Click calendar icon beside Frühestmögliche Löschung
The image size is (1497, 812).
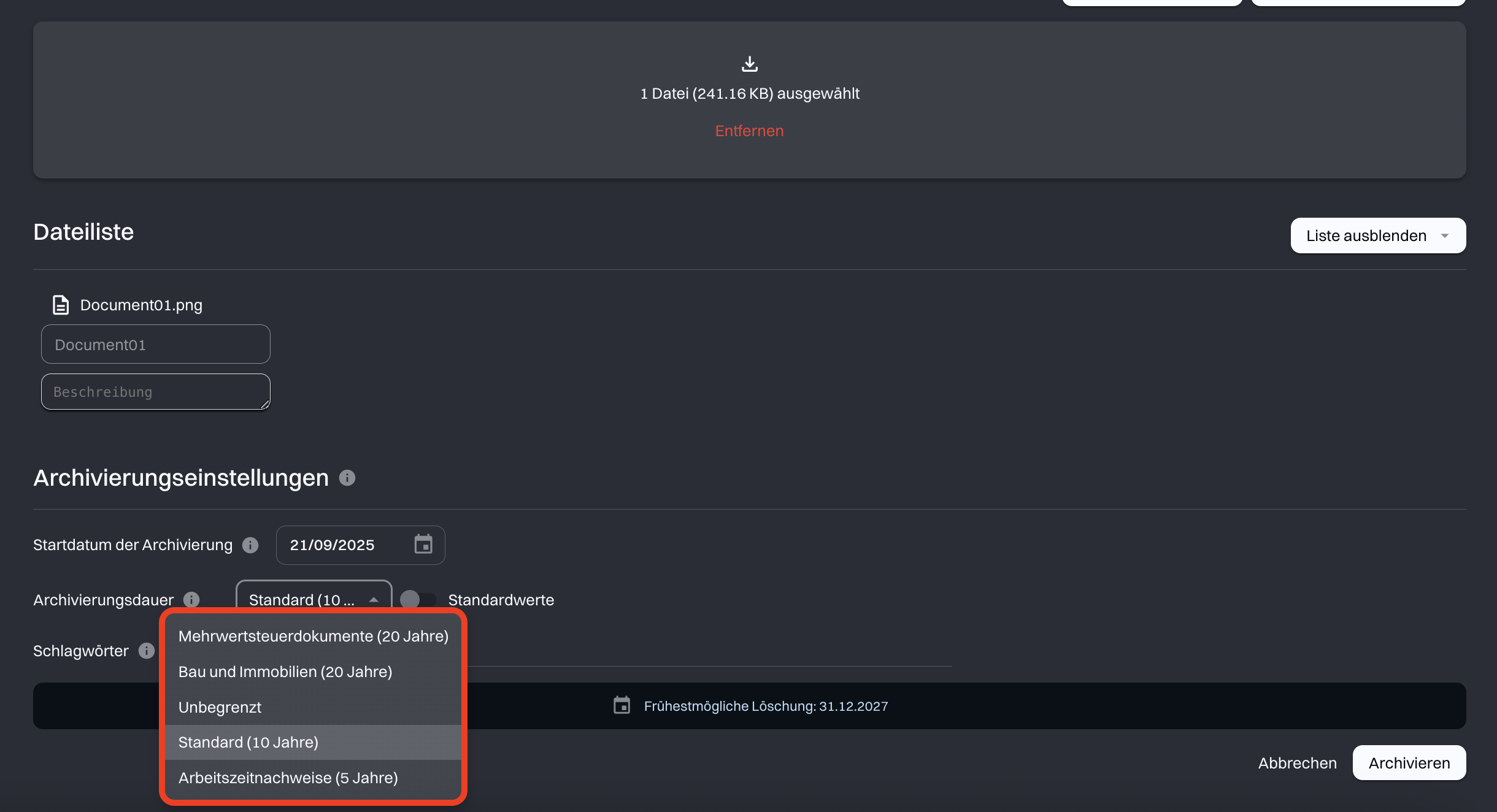point(622,705)
